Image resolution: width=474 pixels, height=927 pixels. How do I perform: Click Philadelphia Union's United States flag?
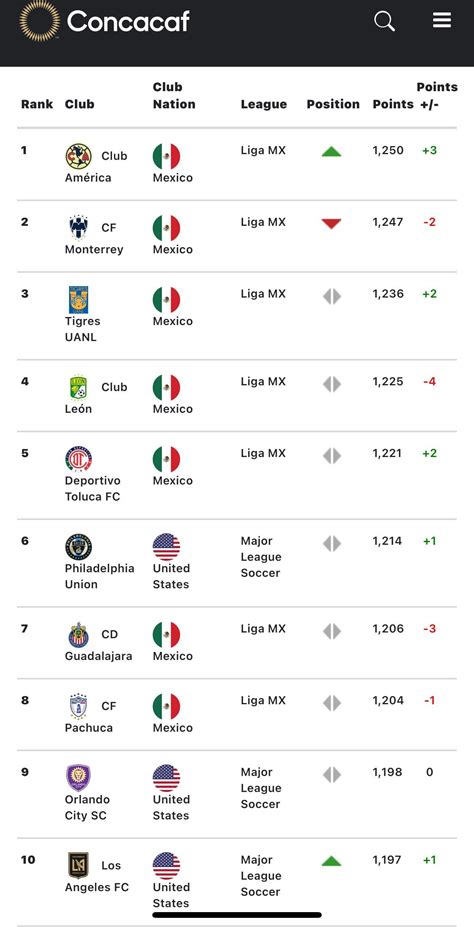point(167,547)
